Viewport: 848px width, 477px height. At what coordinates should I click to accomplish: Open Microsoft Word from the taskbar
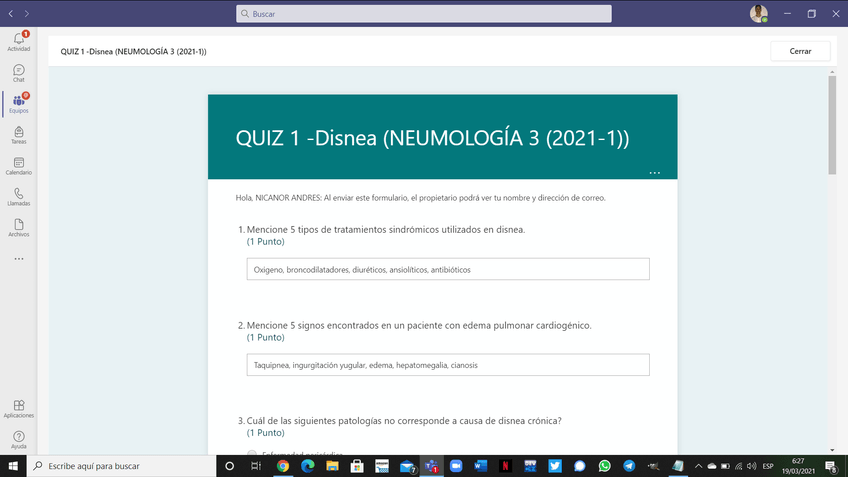click(x=480, y=466)
